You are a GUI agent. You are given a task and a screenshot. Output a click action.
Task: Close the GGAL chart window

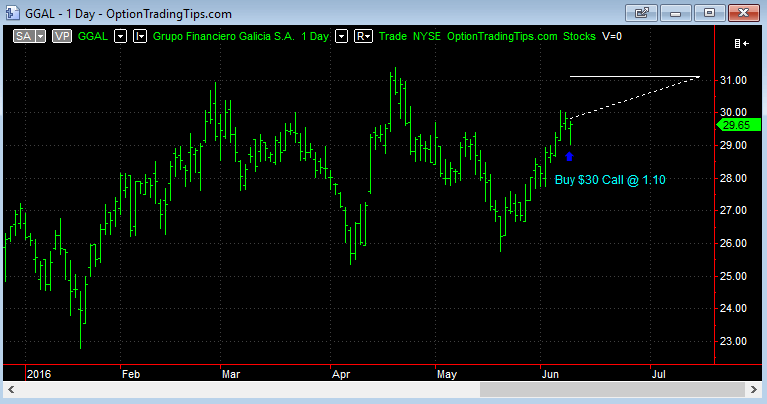744,13
